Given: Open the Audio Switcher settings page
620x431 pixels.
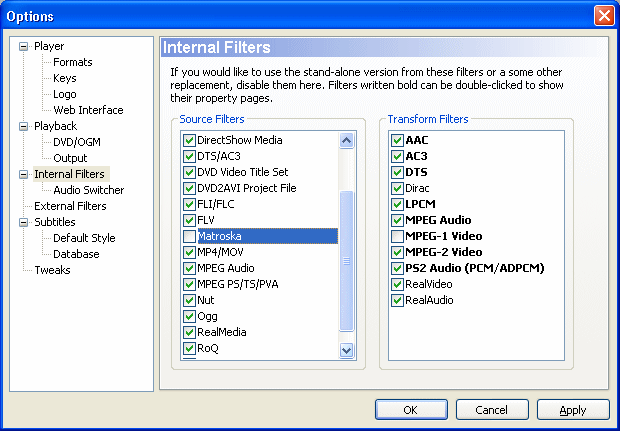Looking at the screenshot, I should (x=89, y=190).
